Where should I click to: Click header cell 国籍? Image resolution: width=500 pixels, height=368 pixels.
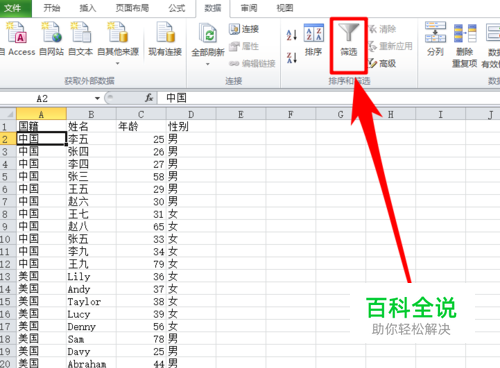click(41, 126)
